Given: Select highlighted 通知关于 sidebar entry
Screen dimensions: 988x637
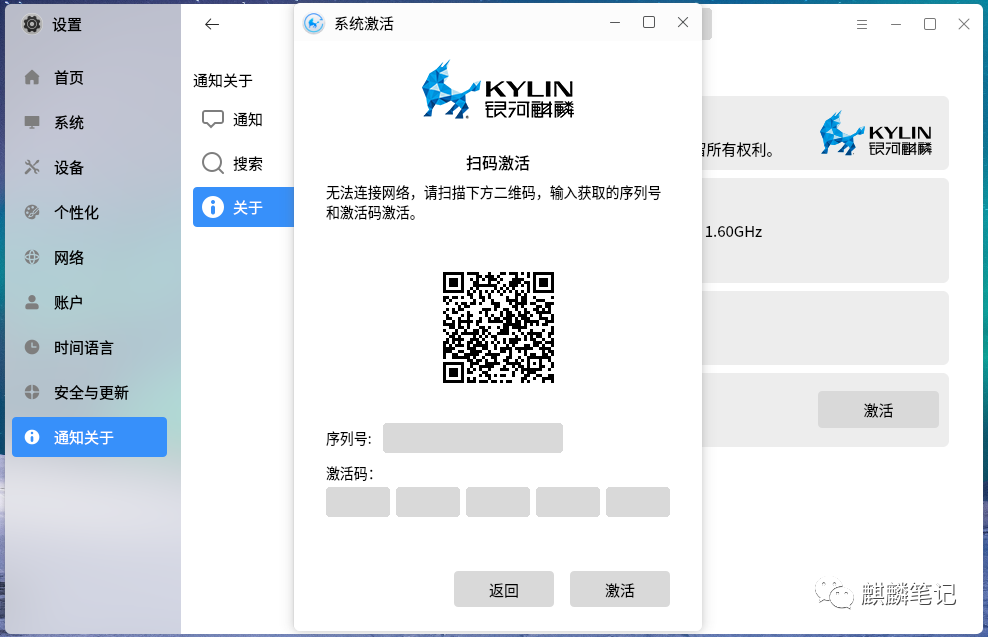Looking at the screenshot, I should click(89, 437).
